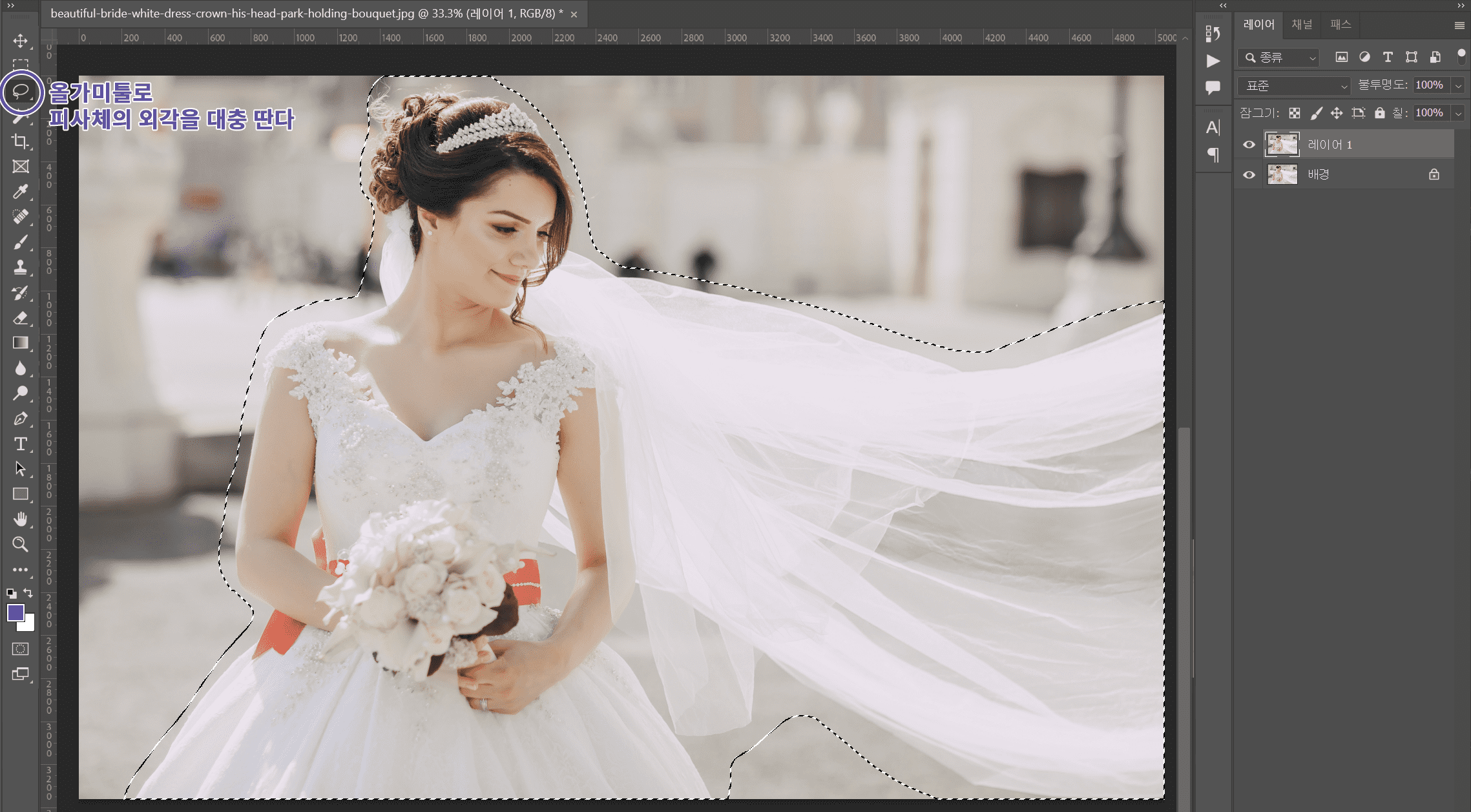
Task: Select the Zoom tool
Action: tap(20, 544)
